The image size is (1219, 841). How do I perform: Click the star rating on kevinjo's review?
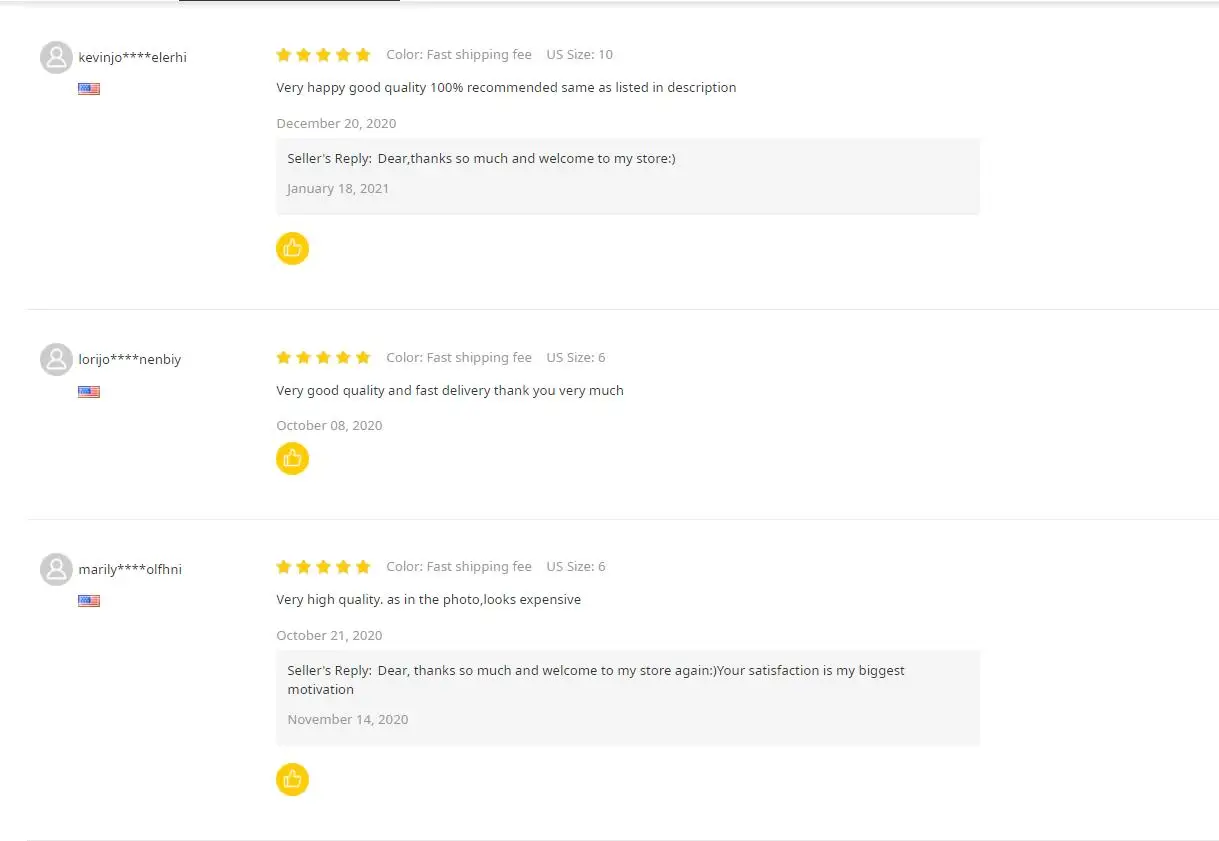tap(323, 55)
